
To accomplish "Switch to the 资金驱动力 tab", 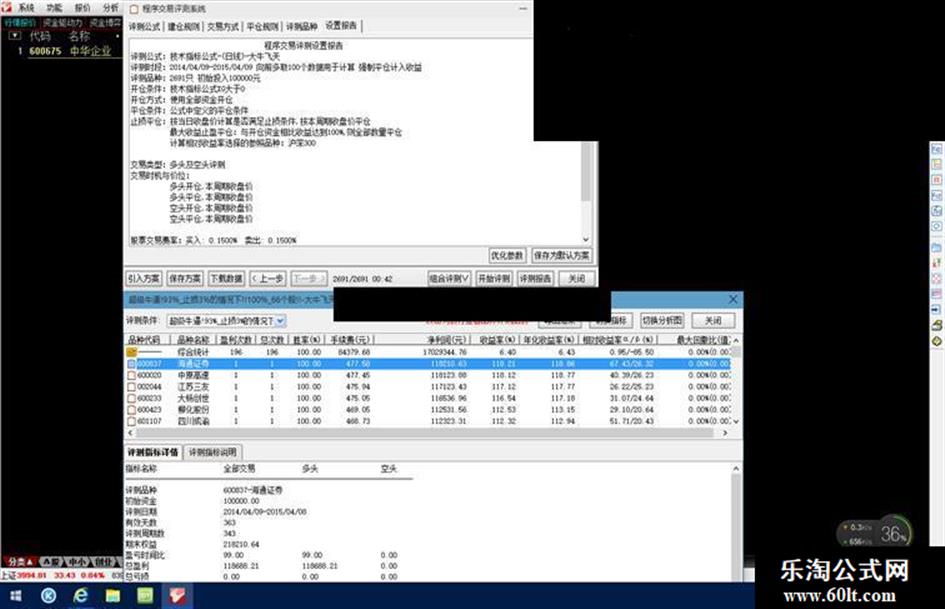I will tap(63, 22).
